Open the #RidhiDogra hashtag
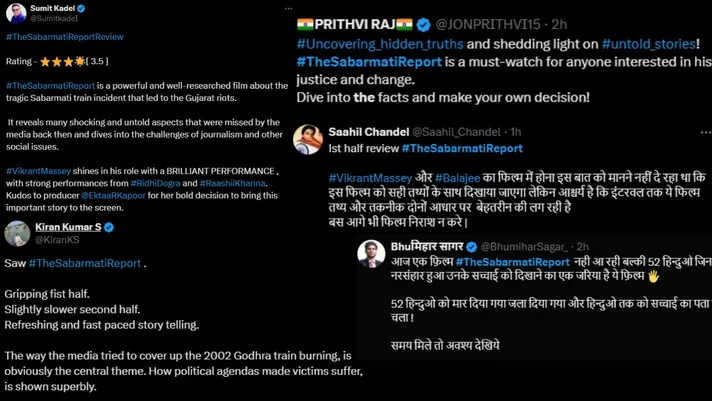The image size is (712, 401). (155, 183)
